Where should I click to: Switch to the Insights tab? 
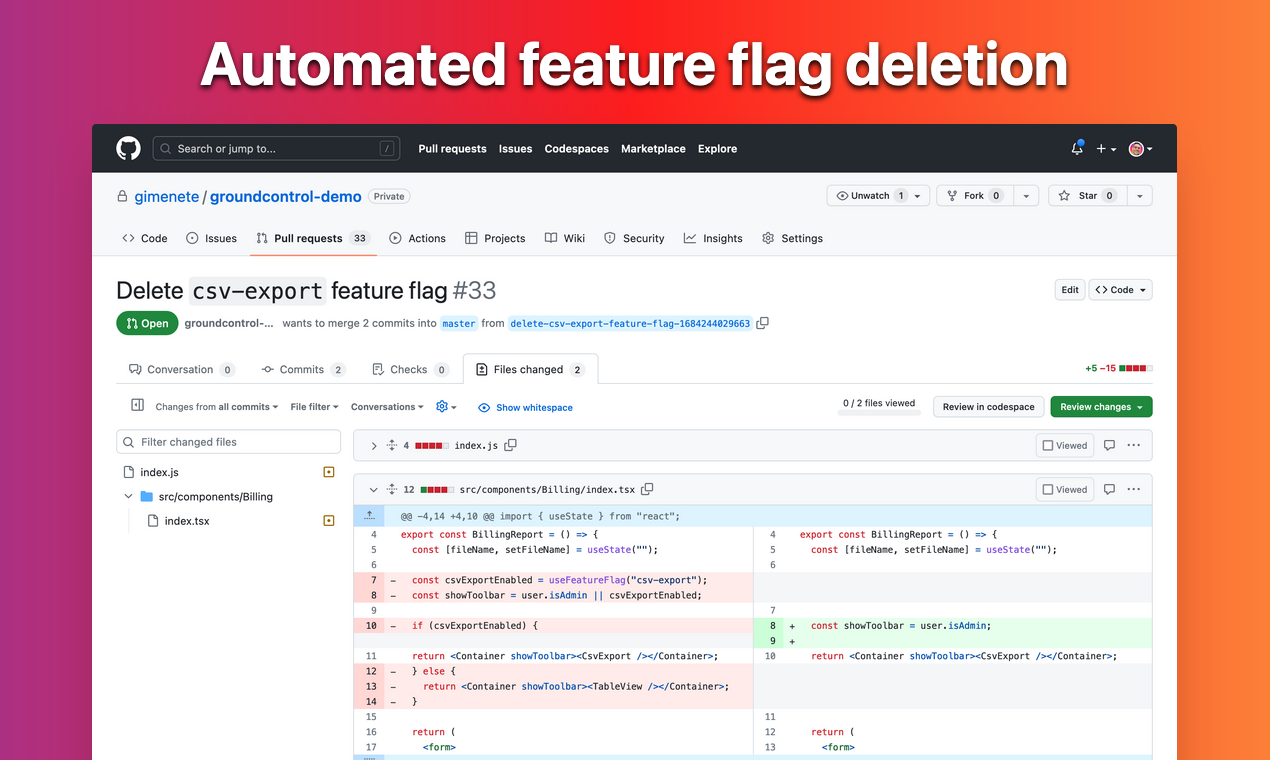pos(713,238)
